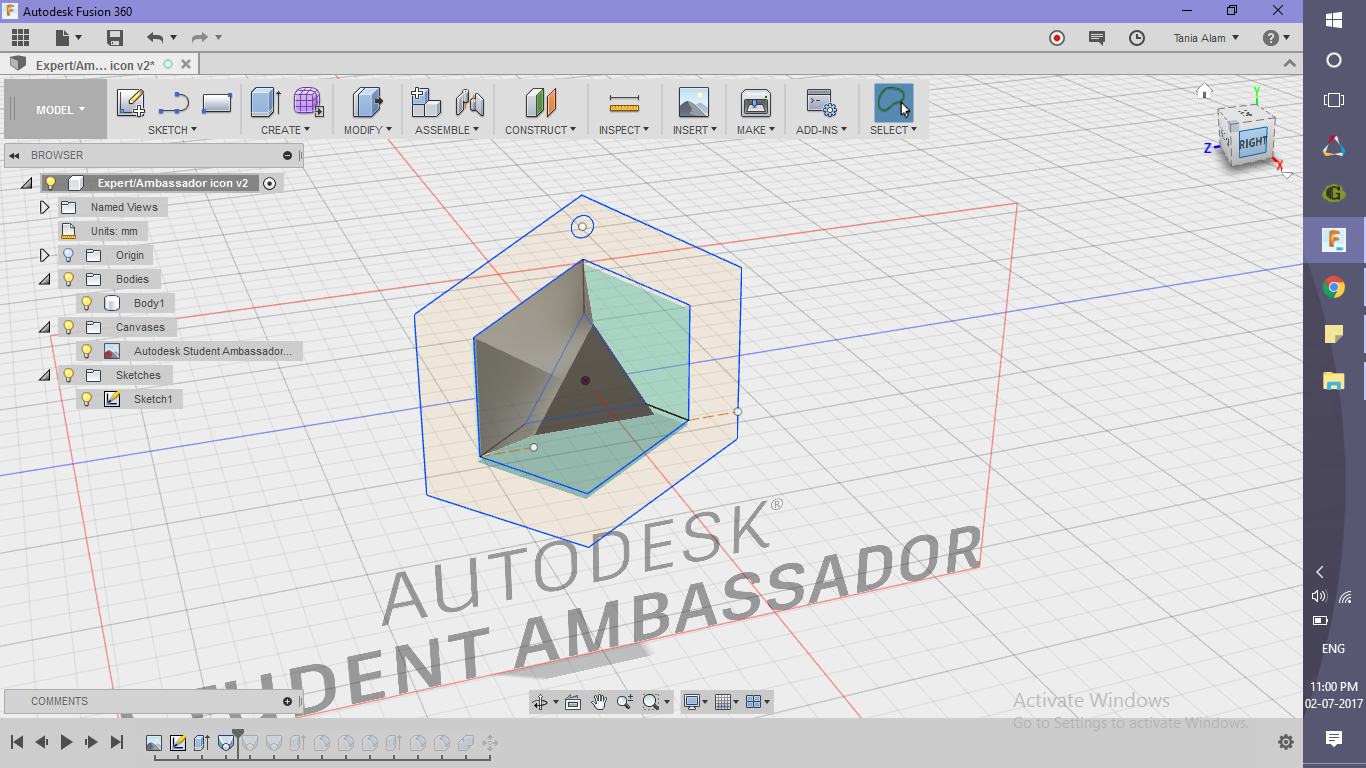Click the New Component assemble icon
Viewport: 1366px width, 768px height.
(427, 103)
